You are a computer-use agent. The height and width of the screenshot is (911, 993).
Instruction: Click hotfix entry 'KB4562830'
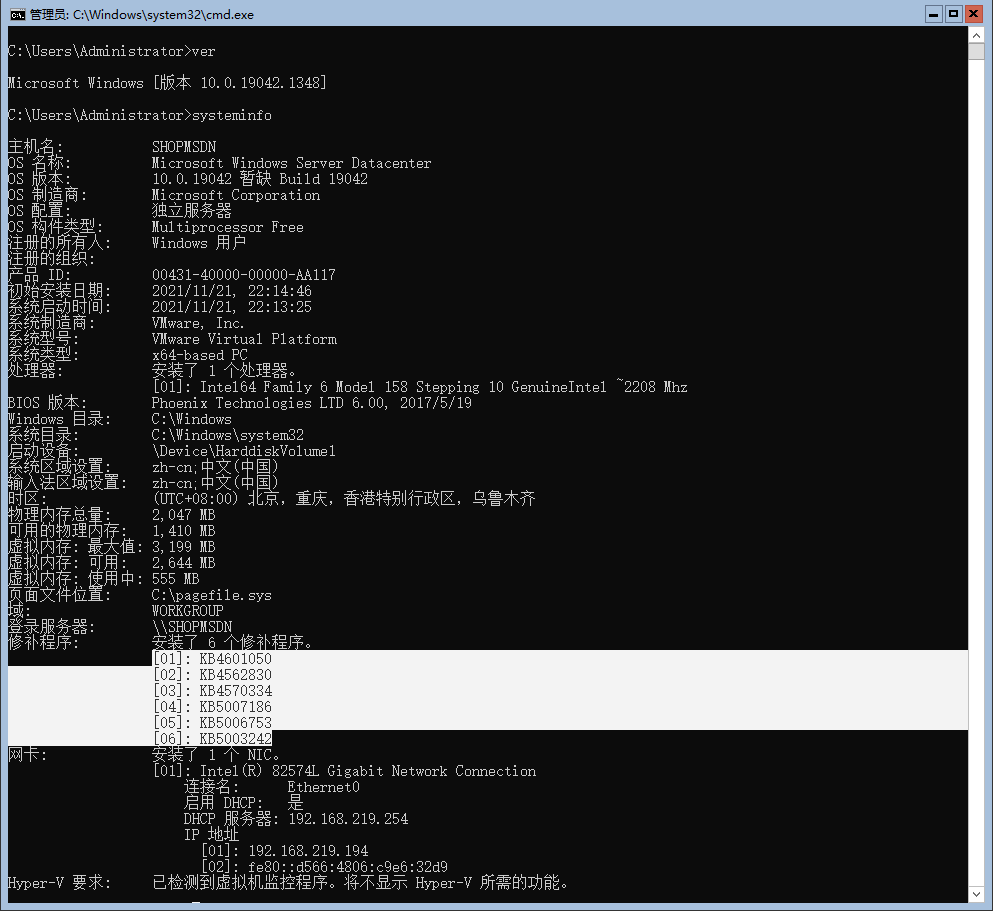tap(236, 675)
